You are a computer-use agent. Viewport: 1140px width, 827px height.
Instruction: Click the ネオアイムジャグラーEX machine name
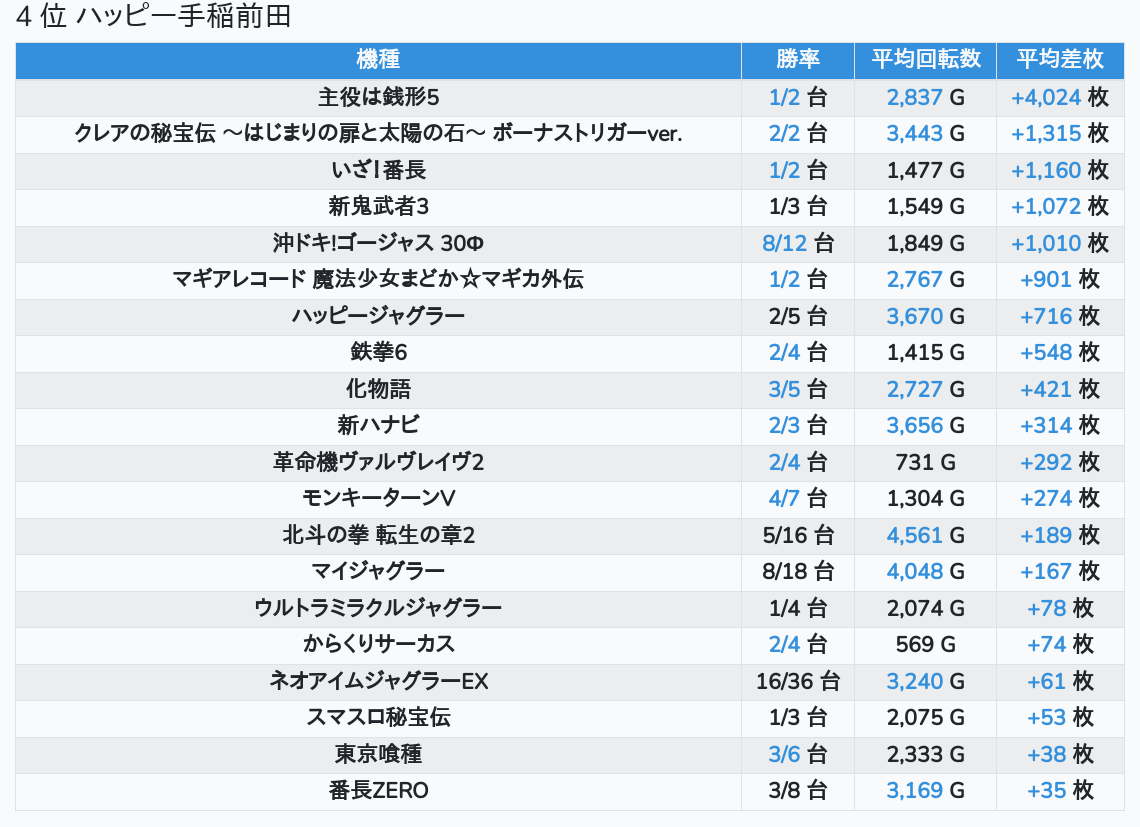(x=378, y=682)
